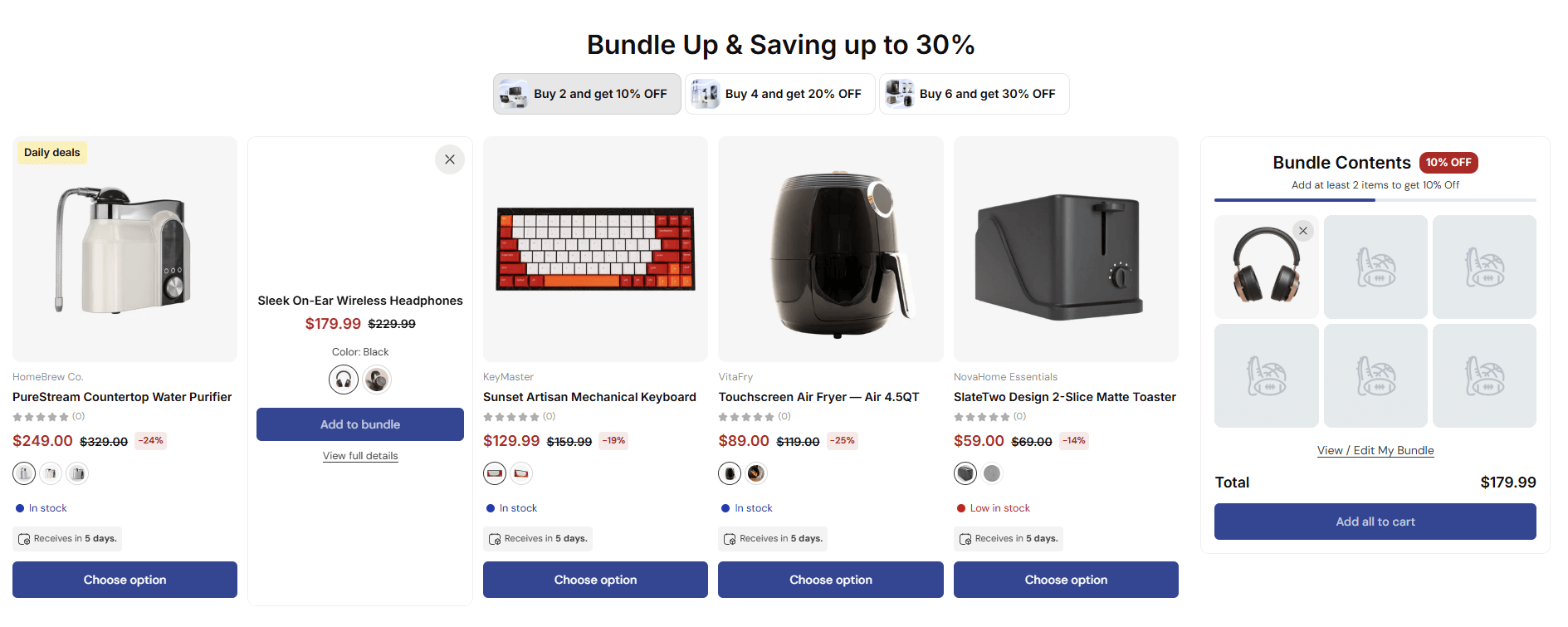Screen dimensions: 1568x627
Task: Select the silver wood-accent Air Fryer variant
Action: 756,473
